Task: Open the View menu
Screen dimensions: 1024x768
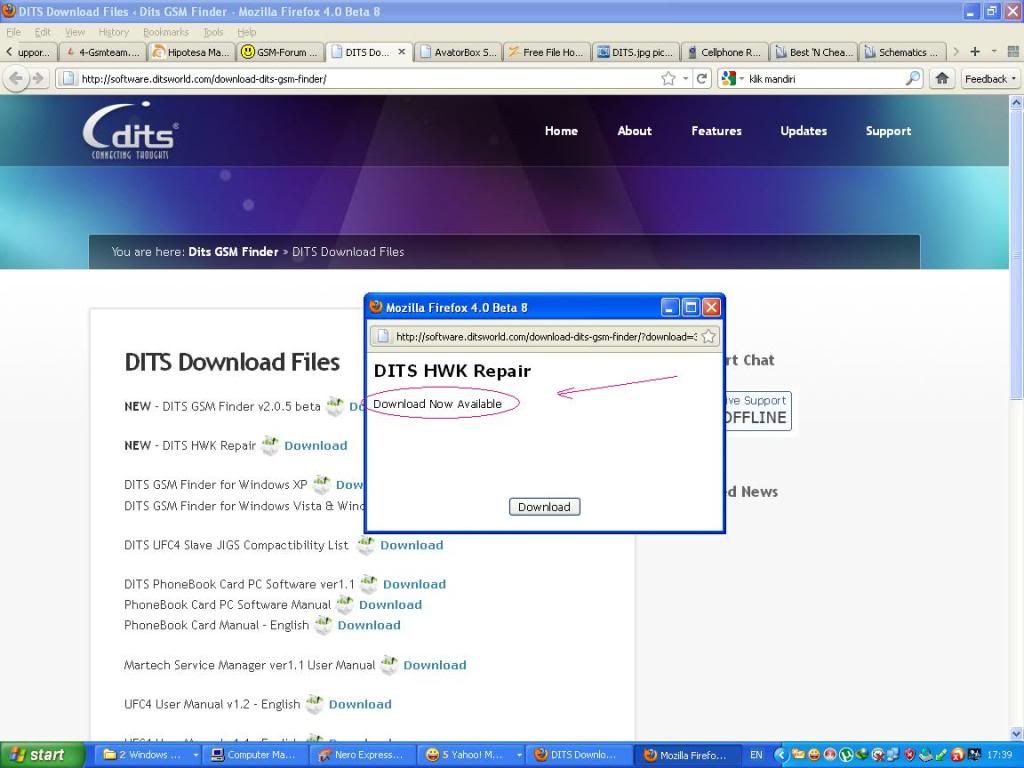Action: click(74, 32)
